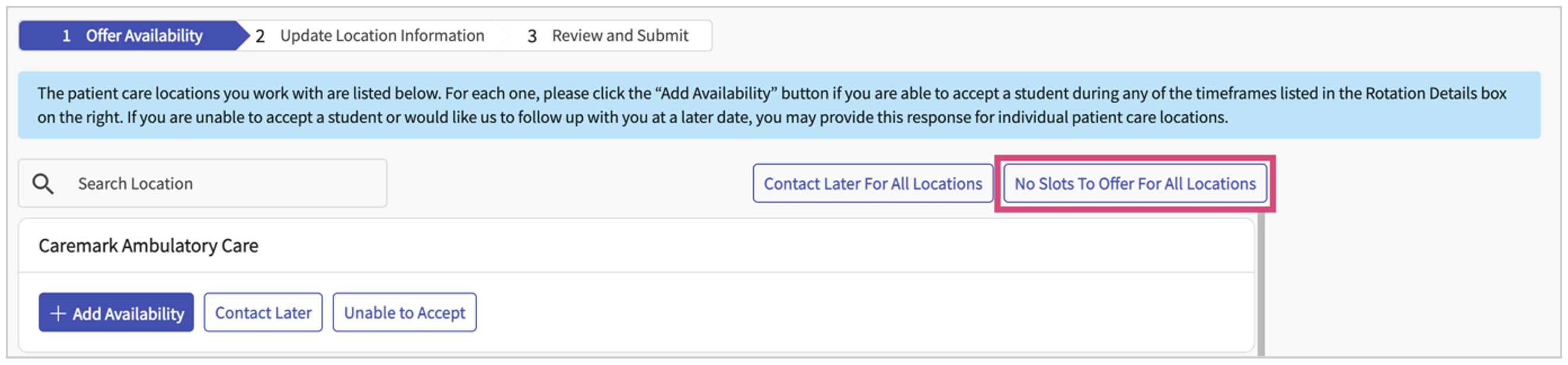Click empty area of Caremark location card
This screenshot has width=1568, height=365.
coord(852,312)
